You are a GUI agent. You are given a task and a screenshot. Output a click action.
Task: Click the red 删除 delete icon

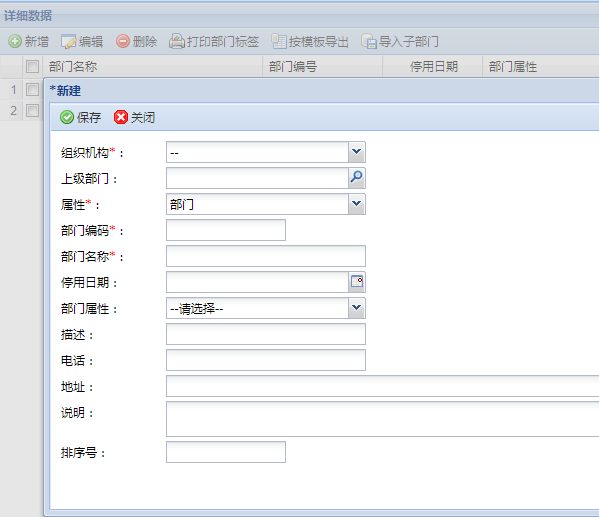[x=123, y=41]
